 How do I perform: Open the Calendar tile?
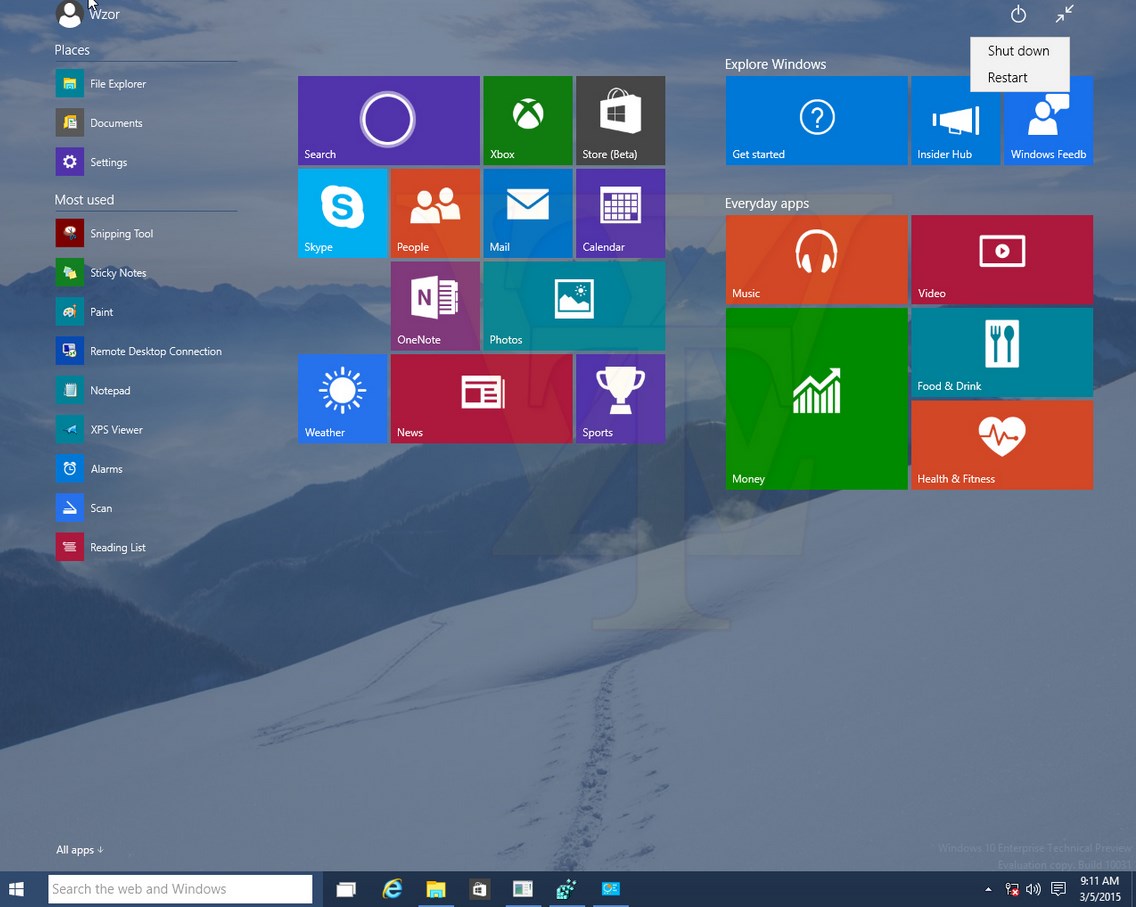(620, 213)
